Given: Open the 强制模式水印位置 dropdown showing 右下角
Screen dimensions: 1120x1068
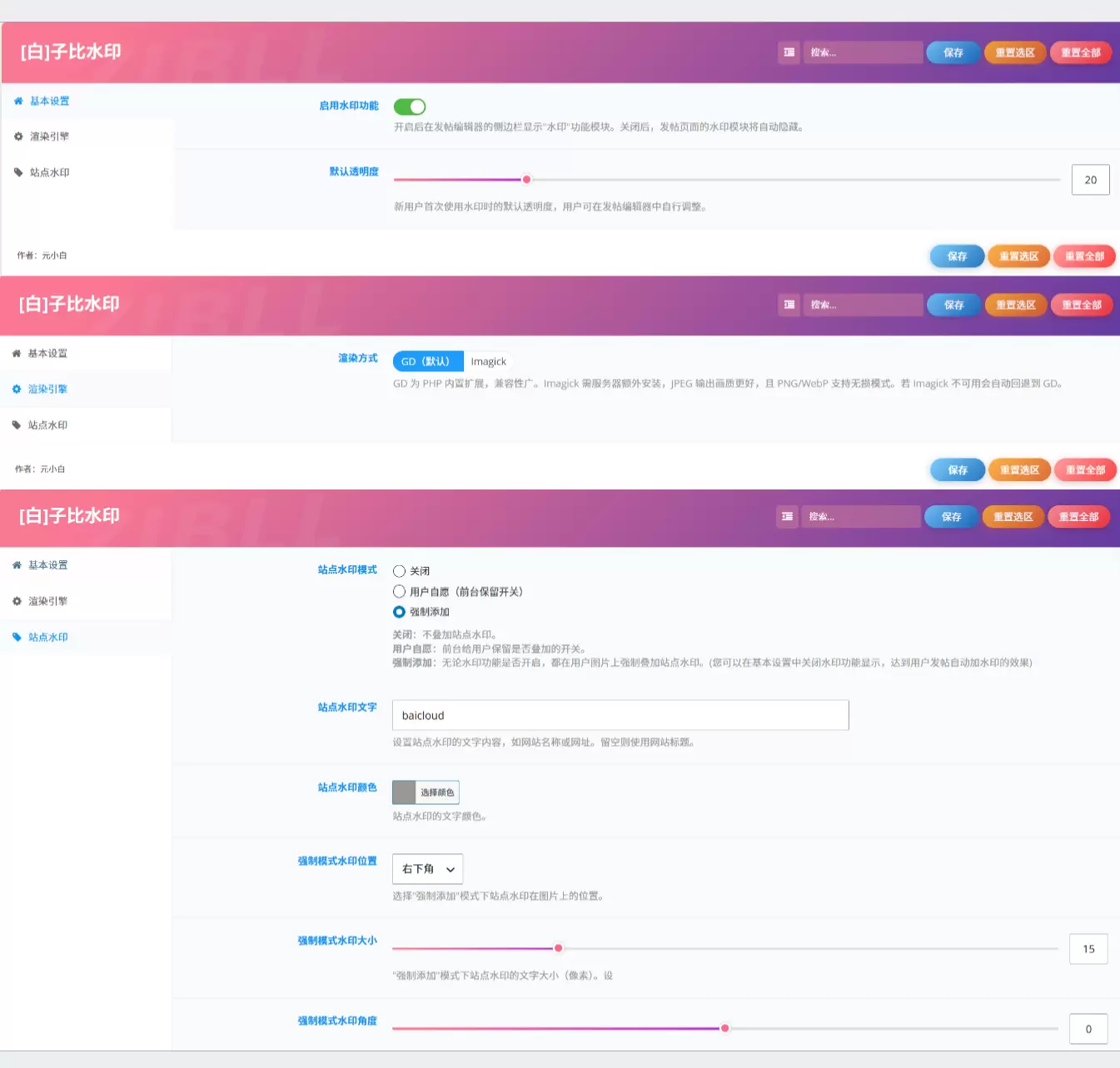Looking at the screenshot, I should (x=427, y=869).
